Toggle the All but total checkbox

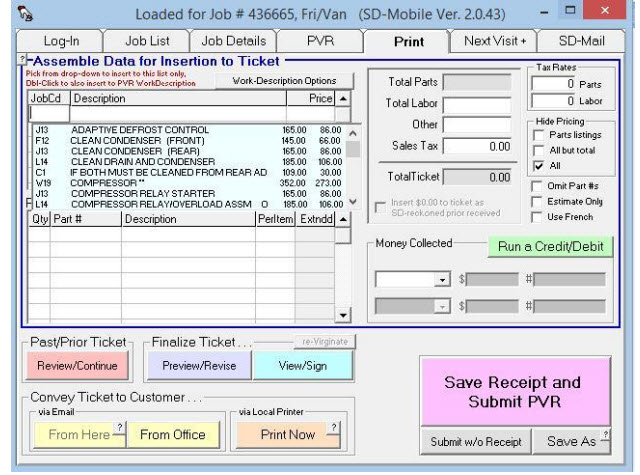pyautogui.click(x=539, y=150)
